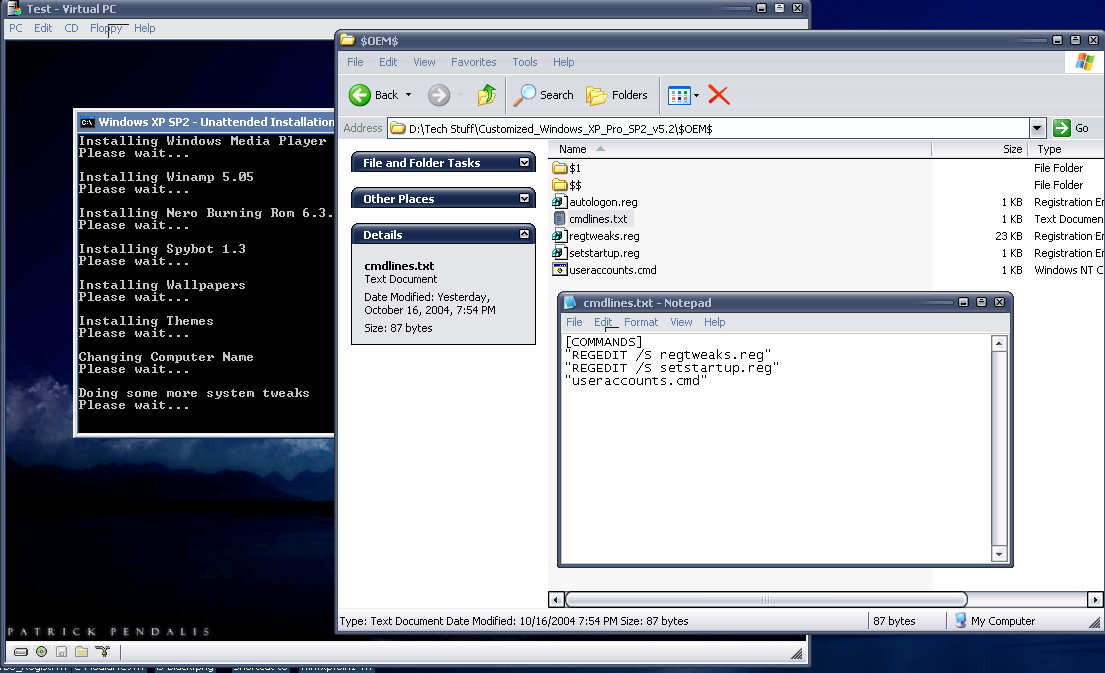Open the Explorer Tools menu

(525, 62)
